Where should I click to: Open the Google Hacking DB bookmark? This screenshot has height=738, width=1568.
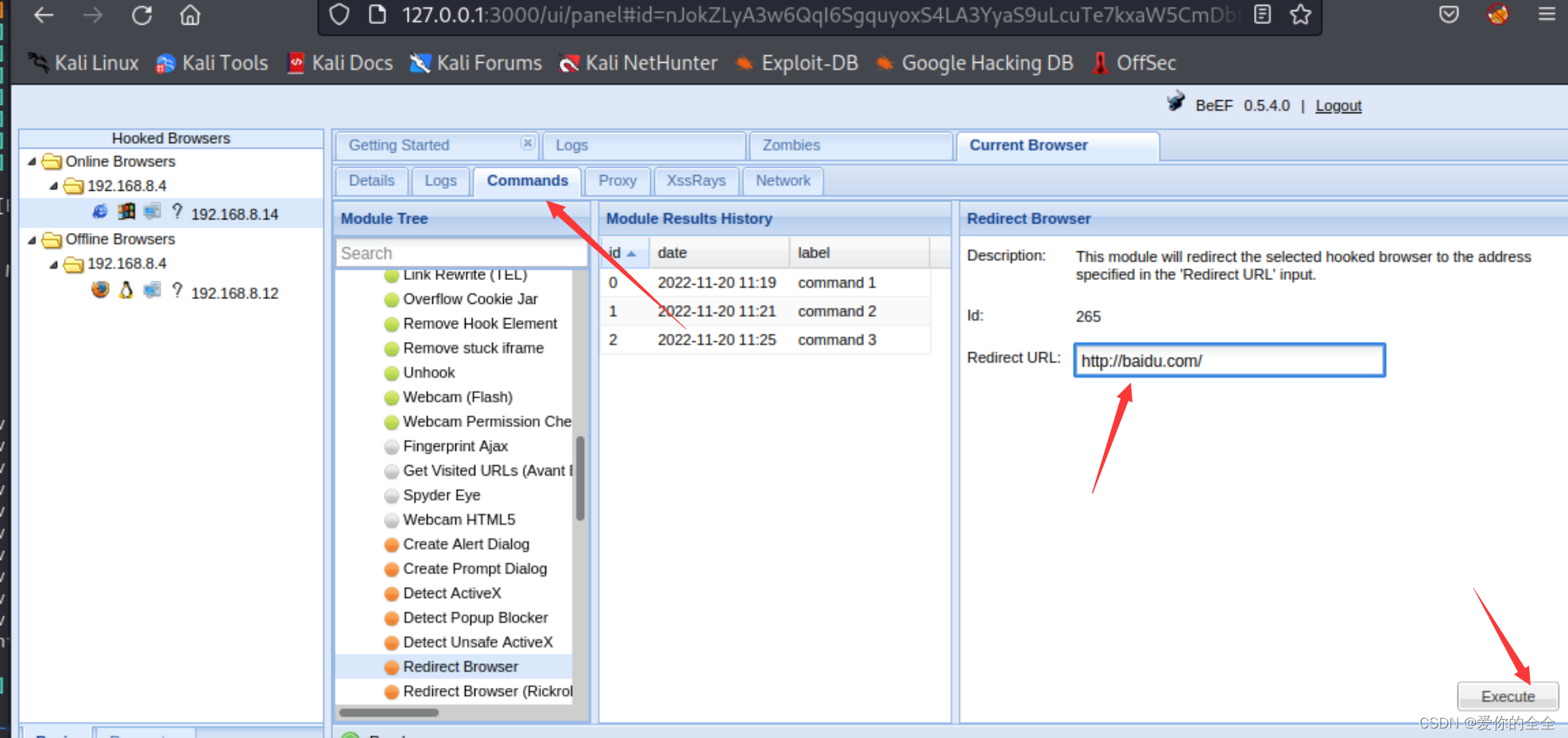coord(974,63)
